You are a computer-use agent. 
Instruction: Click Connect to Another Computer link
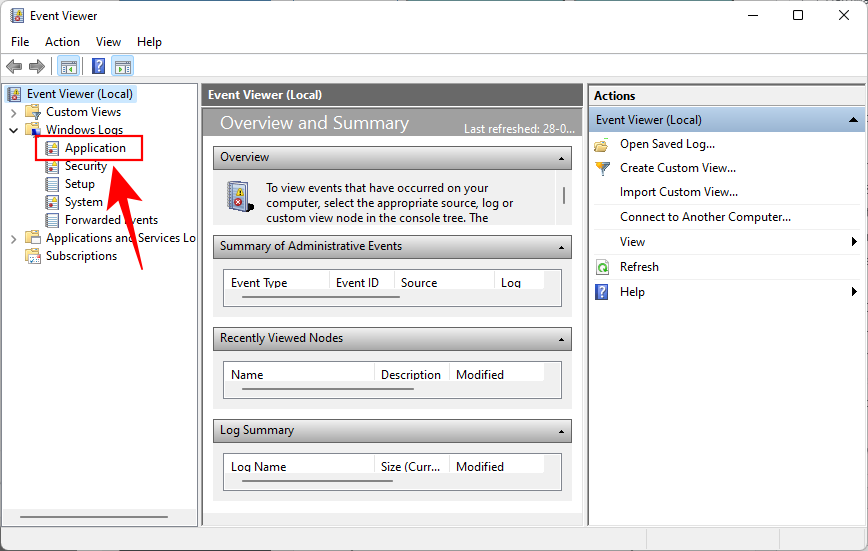point(705,217)
